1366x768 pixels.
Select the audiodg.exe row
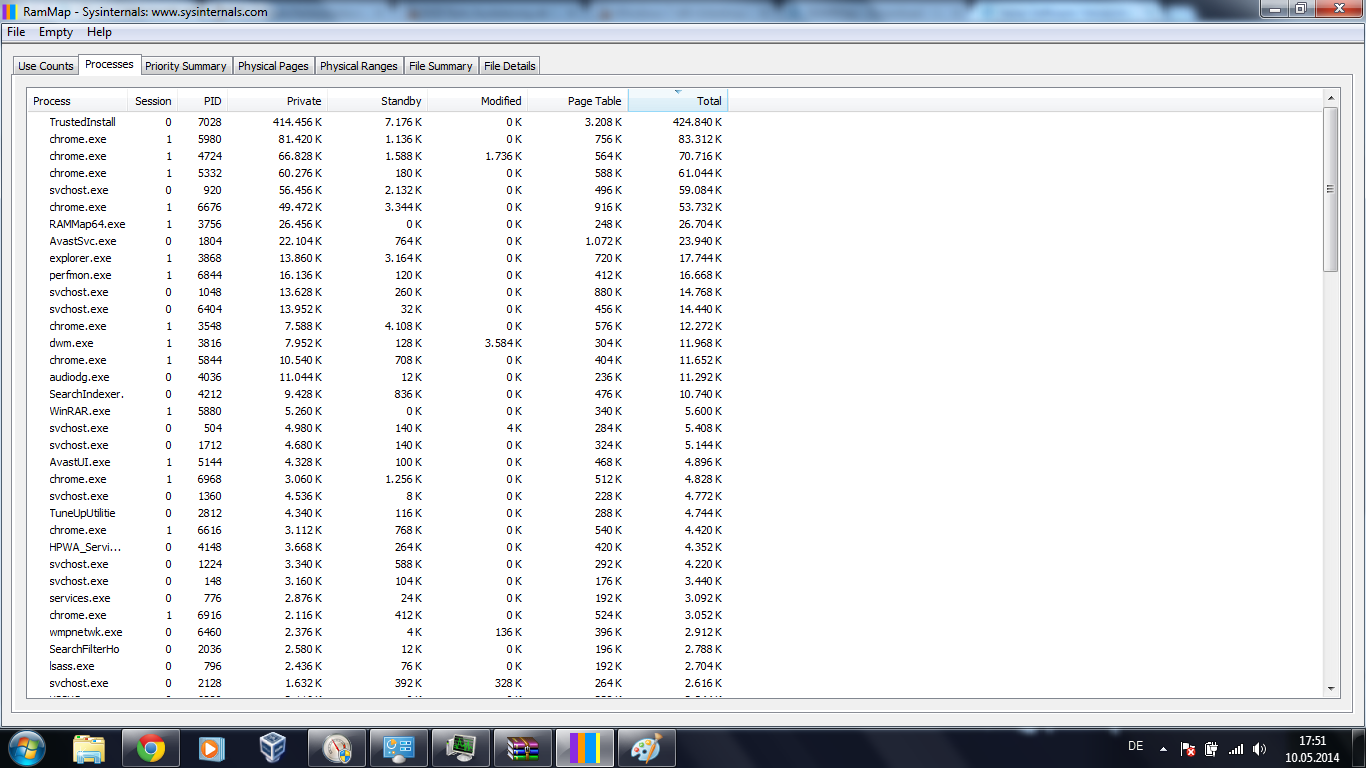378,377
